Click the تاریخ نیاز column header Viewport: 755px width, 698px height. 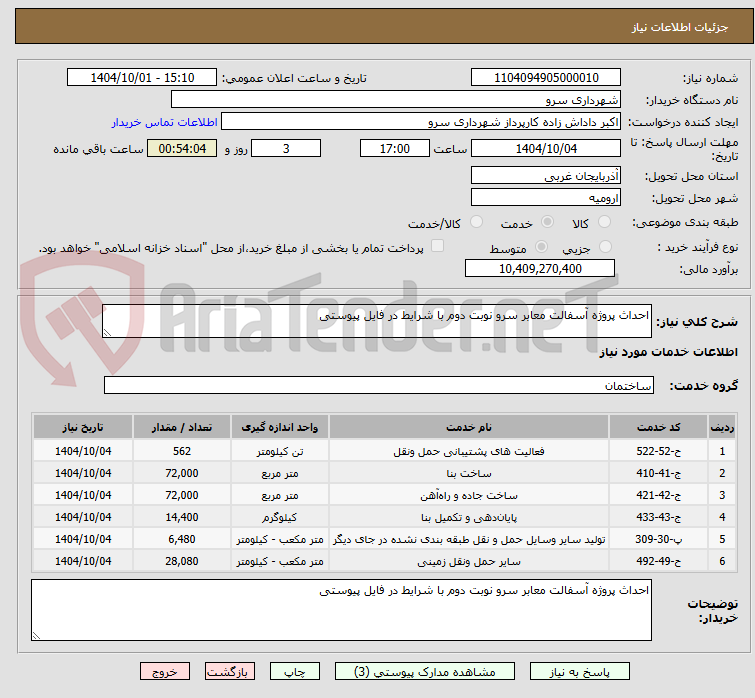click(x=83, y=427)
